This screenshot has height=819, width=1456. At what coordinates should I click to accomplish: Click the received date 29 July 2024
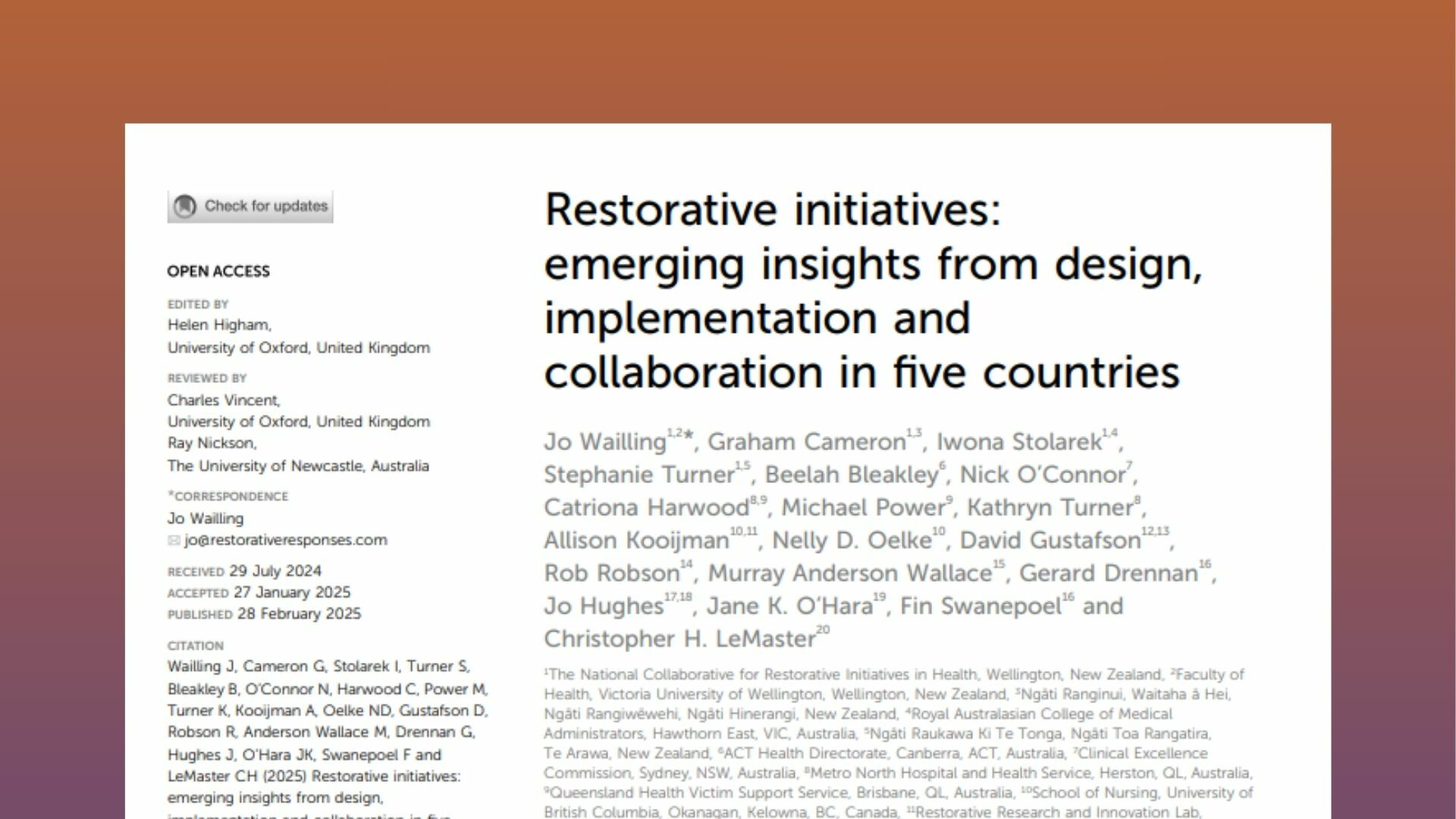[x=275, y=571]
